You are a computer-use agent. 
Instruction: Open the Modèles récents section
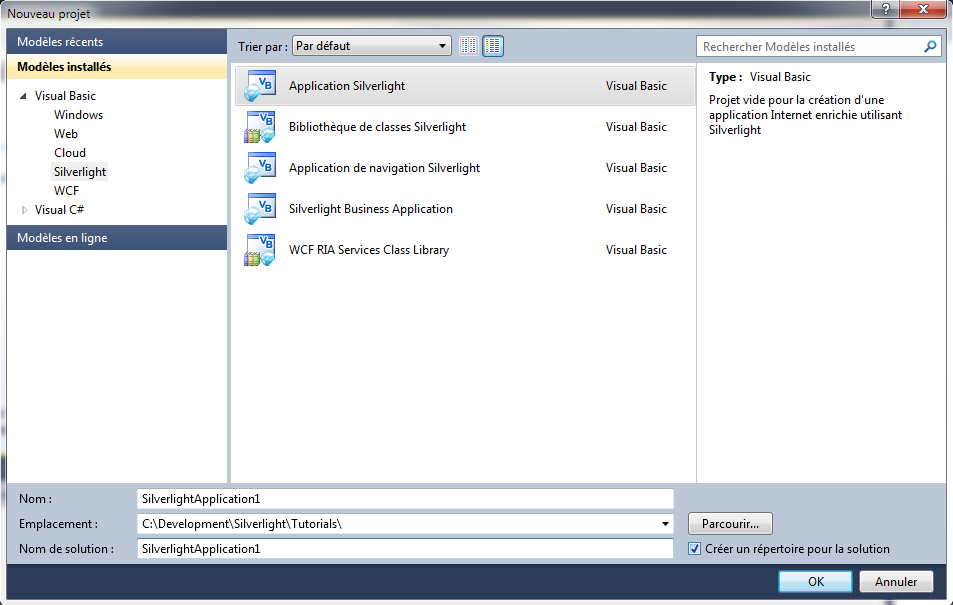(x=117, y=42)
